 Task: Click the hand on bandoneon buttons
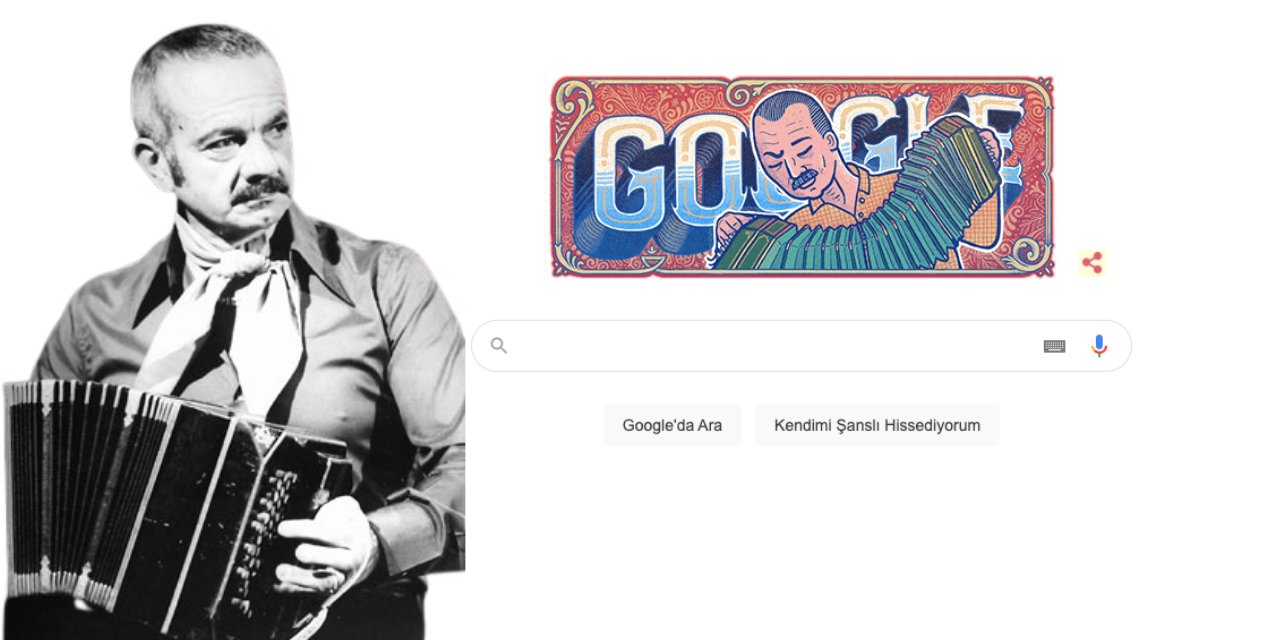click(325, 545)
